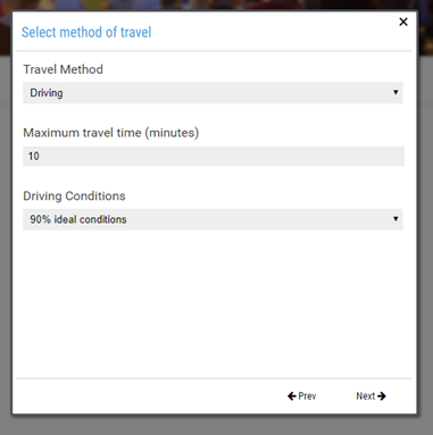
Task: Click the right arrow icon beside Next
Action: tap(382, 396)
